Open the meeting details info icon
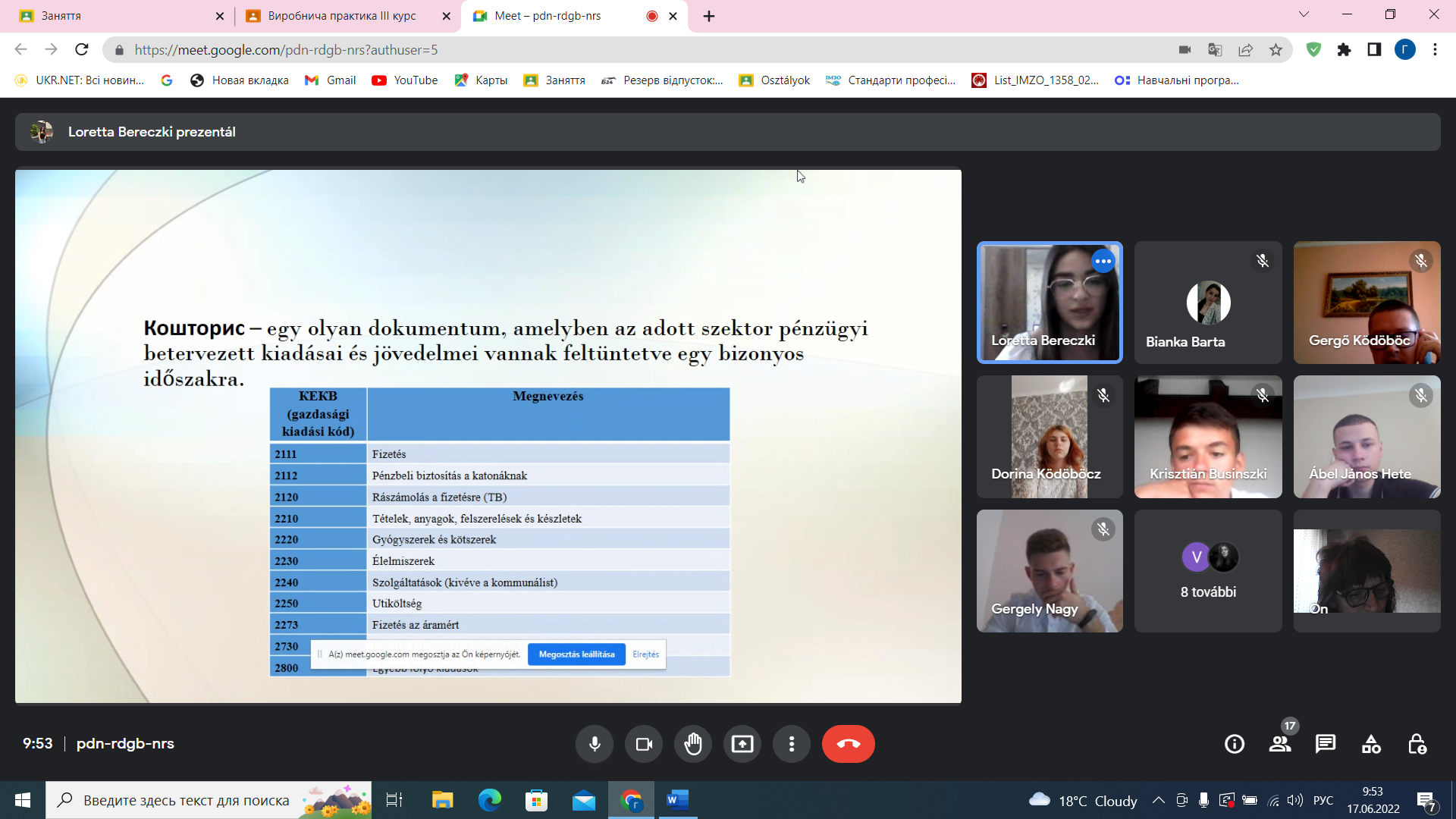1456x819 pixels. click(x=1235, y=744)
